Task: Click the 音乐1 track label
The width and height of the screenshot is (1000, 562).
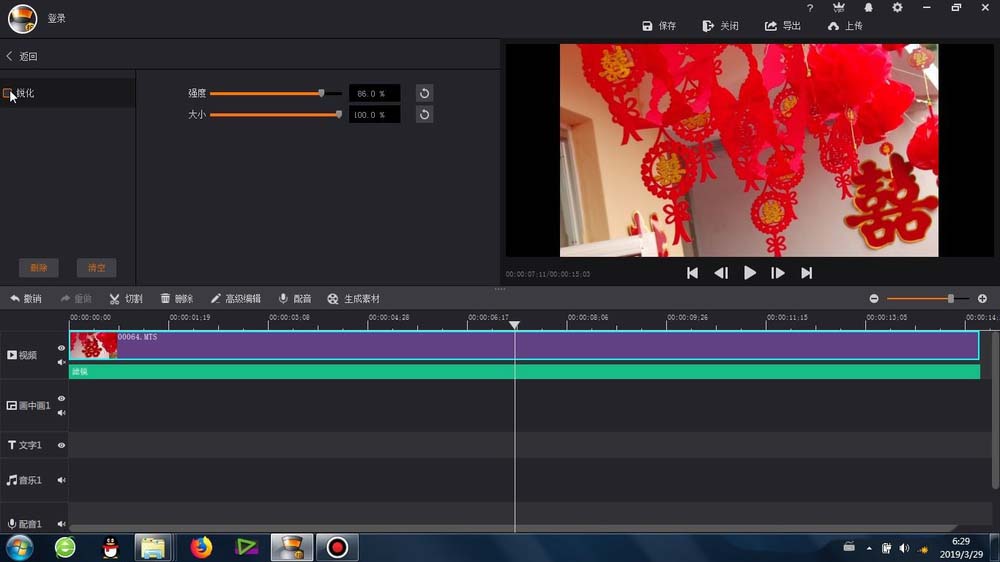Action: click(x=24, y=480)
